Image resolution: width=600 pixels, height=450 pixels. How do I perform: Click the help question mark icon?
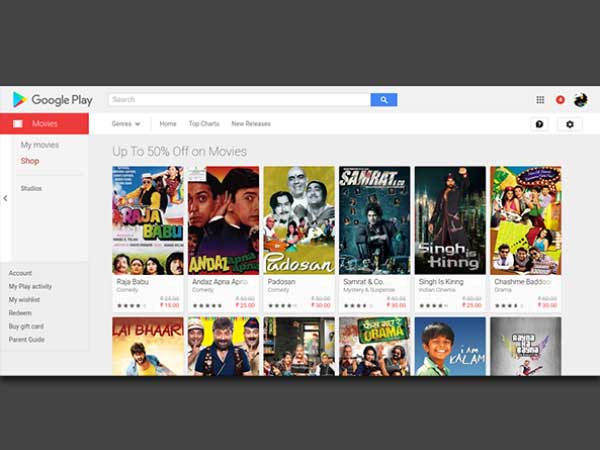point(540,124)
